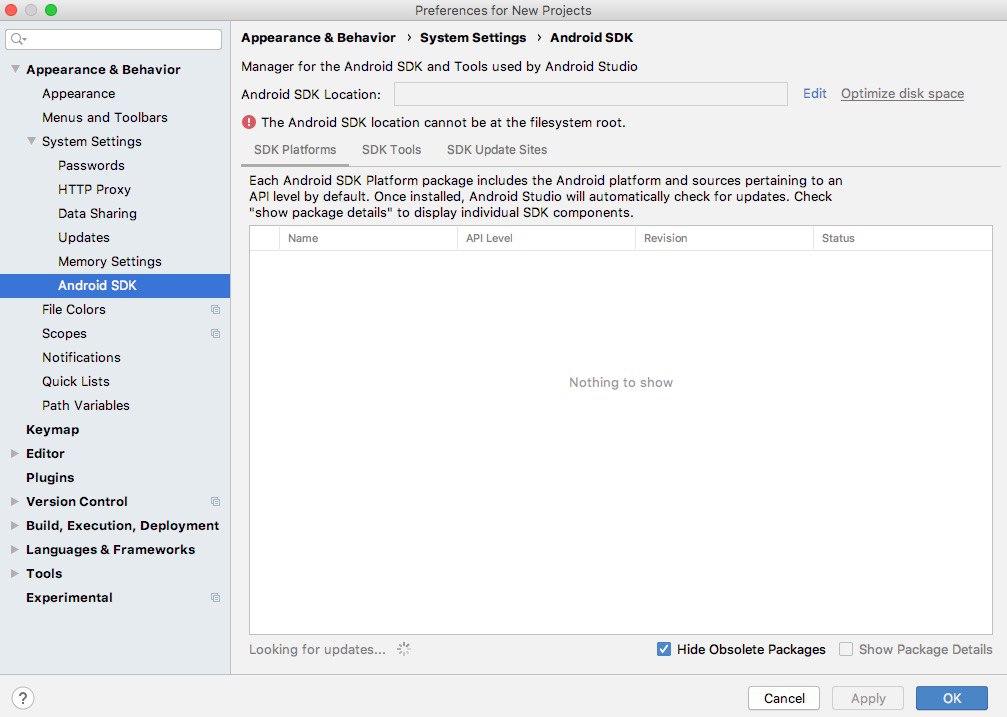1007x717 pixels.
Task: Click the project-level icon next to Version Control
Action: 215,501
